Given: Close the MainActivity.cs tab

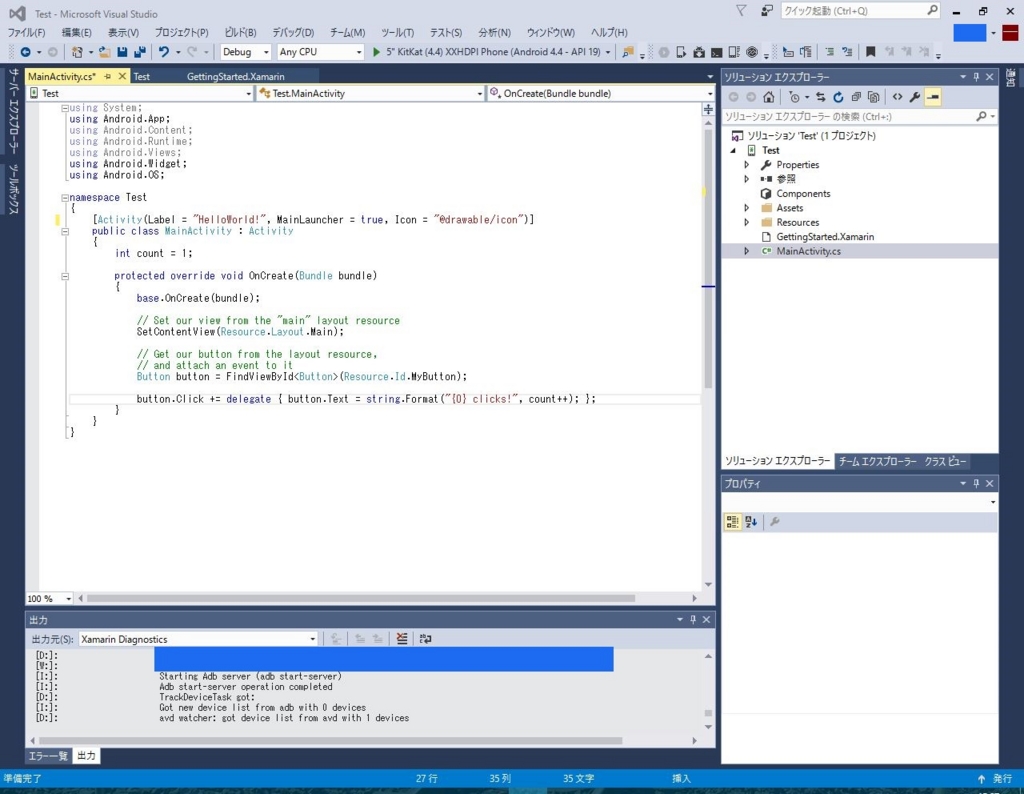Looking at the screenshot, I should 122,76.
